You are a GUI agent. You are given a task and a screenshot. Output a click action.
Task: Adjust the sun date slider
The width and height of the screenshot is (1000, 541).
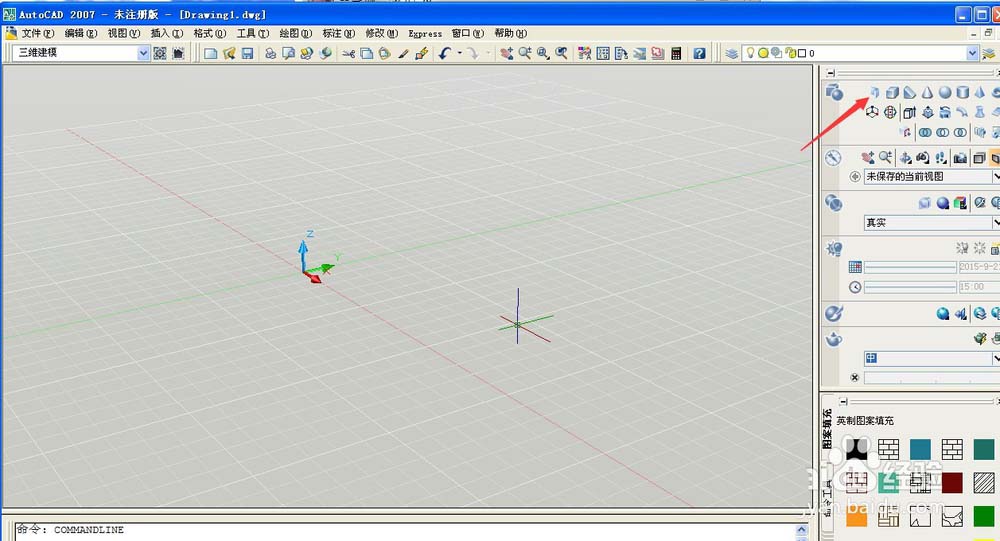pyautogui.click(x=910, y=267)
